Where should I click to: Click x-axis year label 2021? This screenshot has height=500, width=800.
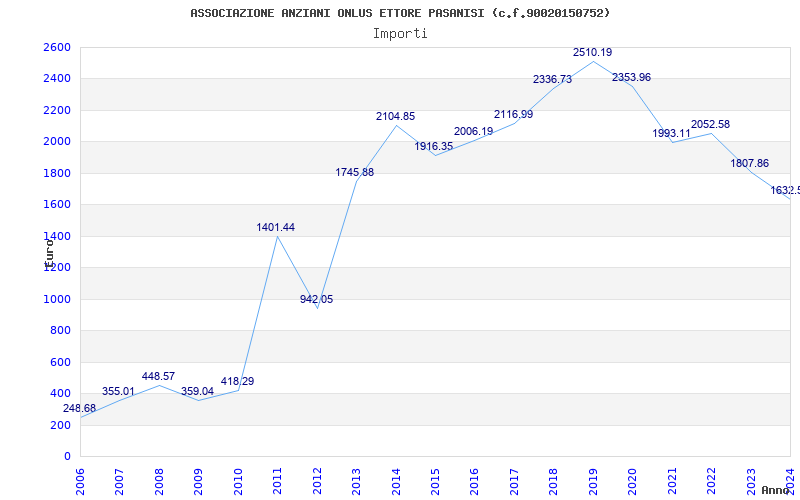(x=672, y=481)
